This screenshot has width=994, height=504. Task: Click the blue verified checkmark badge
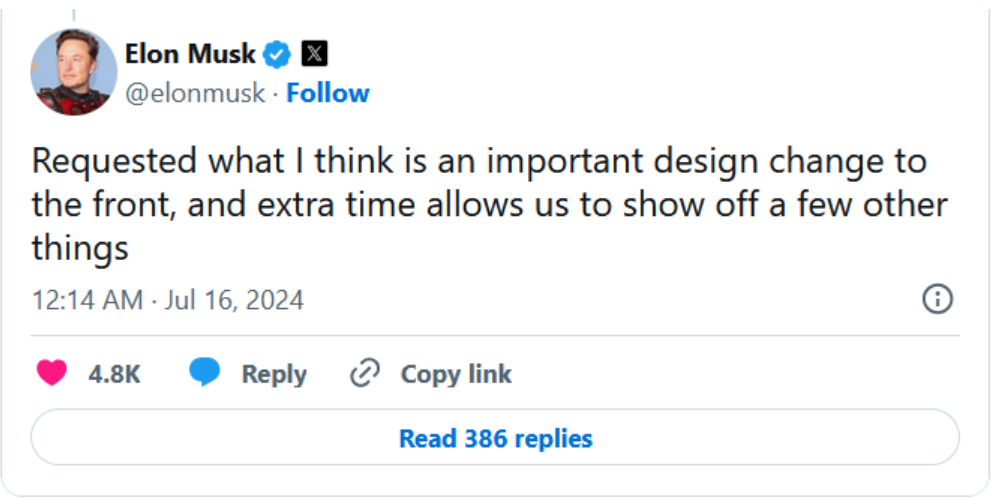[276, 54]
